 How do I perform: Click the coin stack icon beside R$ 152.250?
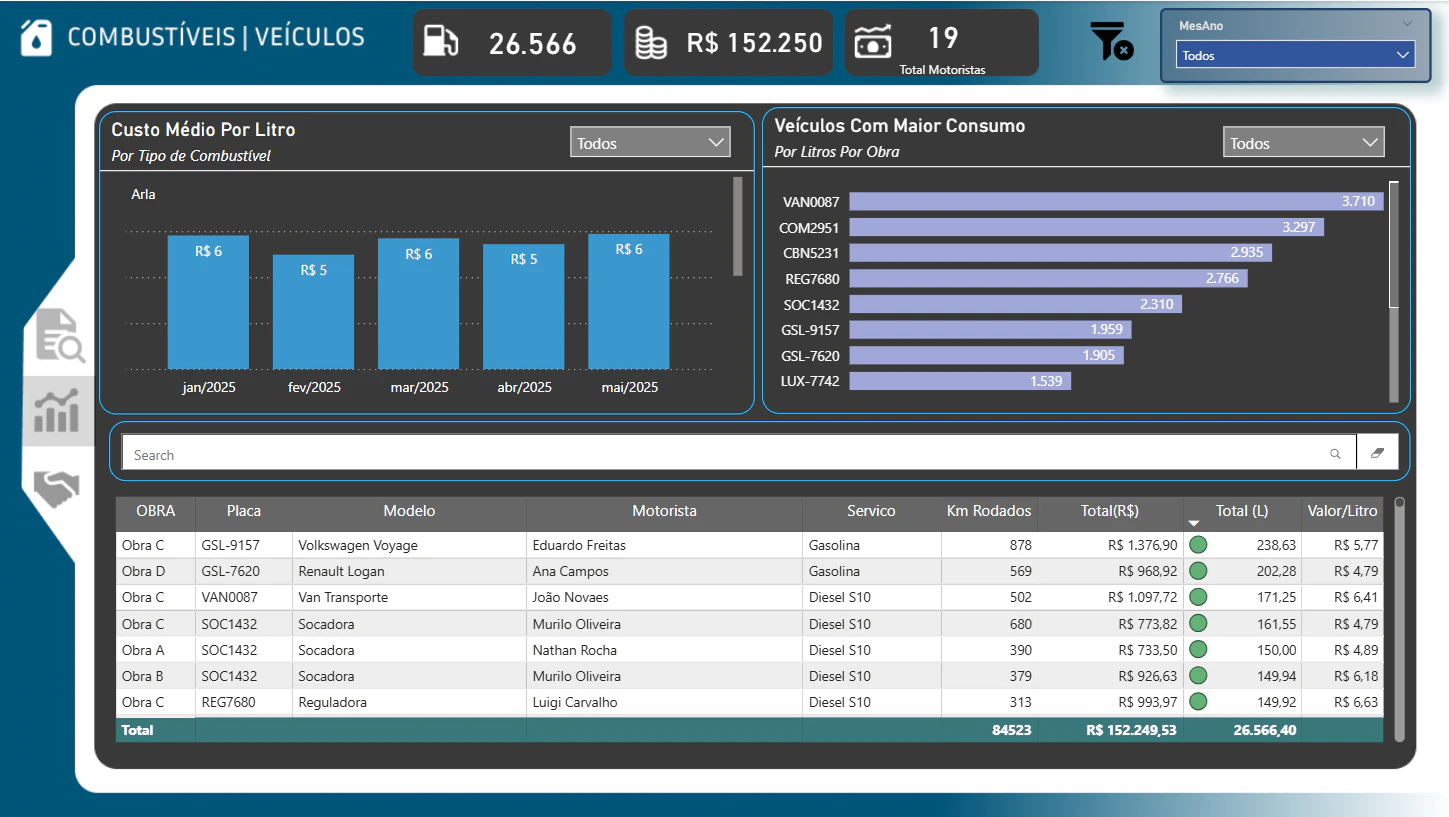pyautogui.click(x=652, y=42)
